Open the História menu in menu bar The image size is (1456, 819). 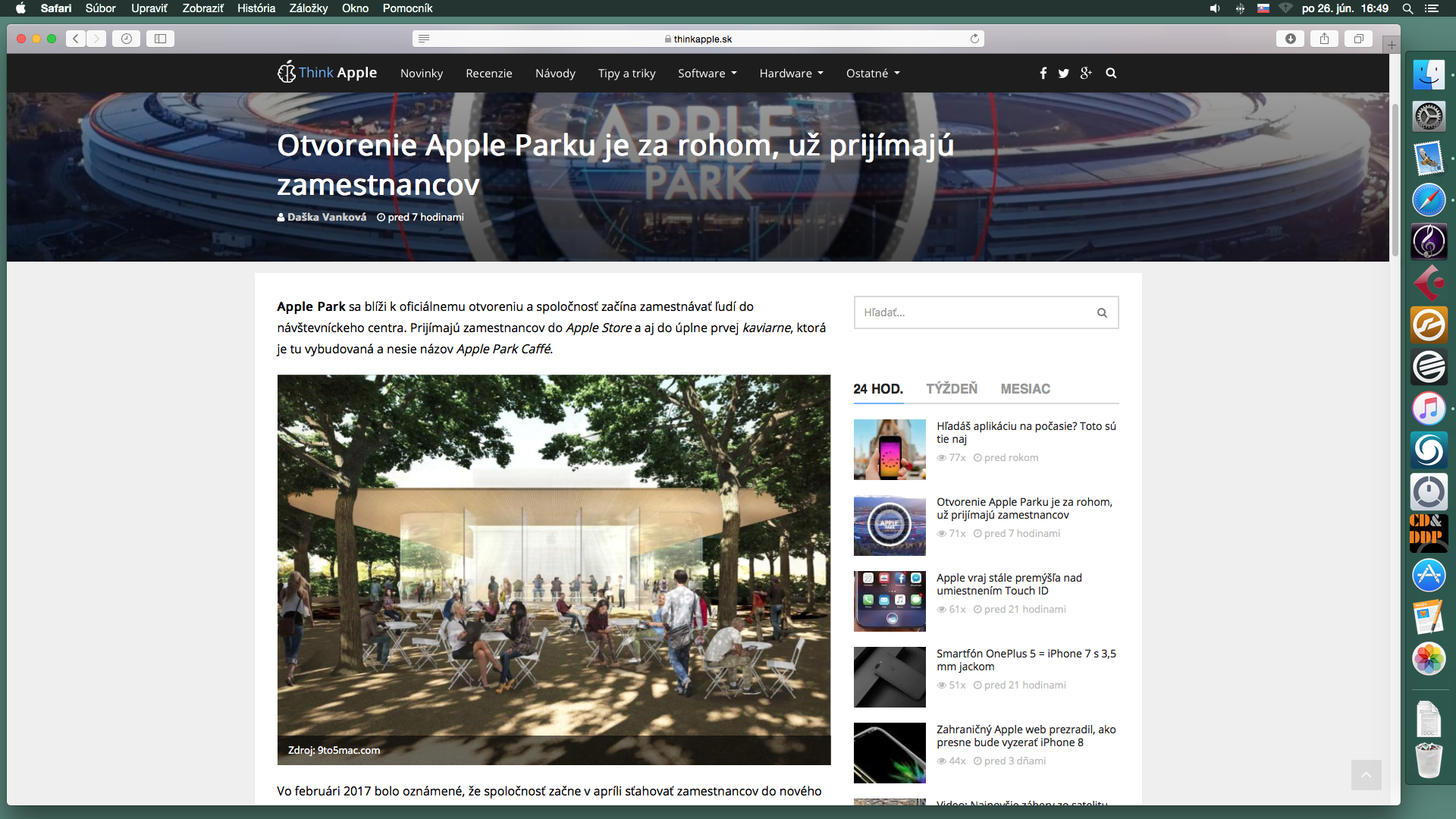[x=256, y=8]
